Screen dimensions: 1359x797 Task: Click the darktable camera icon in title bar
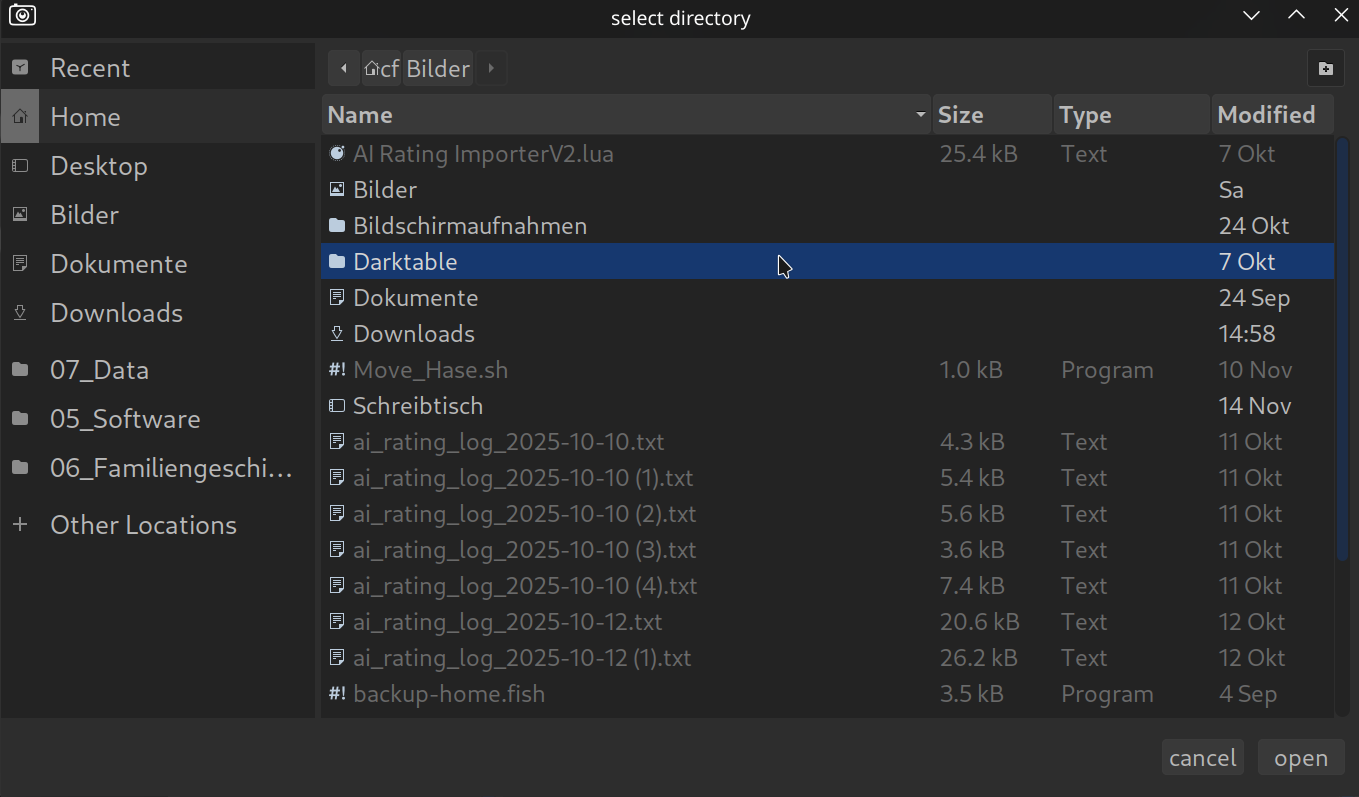click(x=22, y=15)
